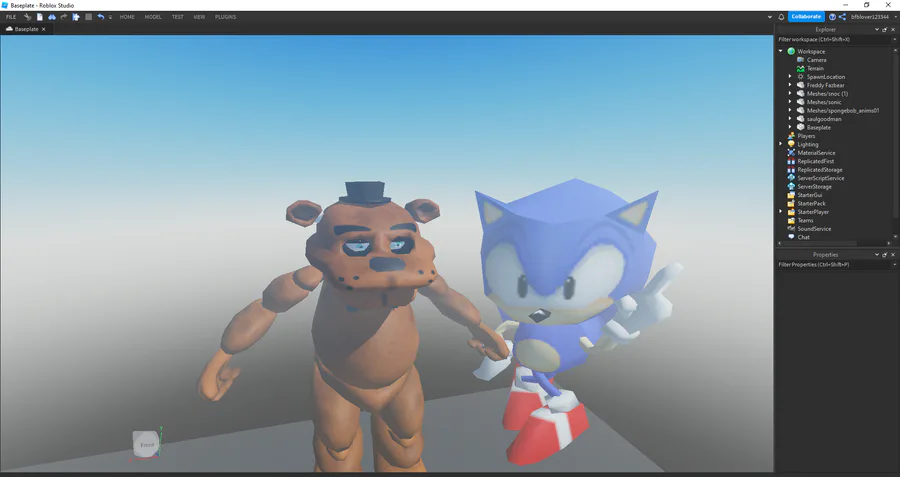Expand the SpawnLocation node
900x477 pixels.
790,76
